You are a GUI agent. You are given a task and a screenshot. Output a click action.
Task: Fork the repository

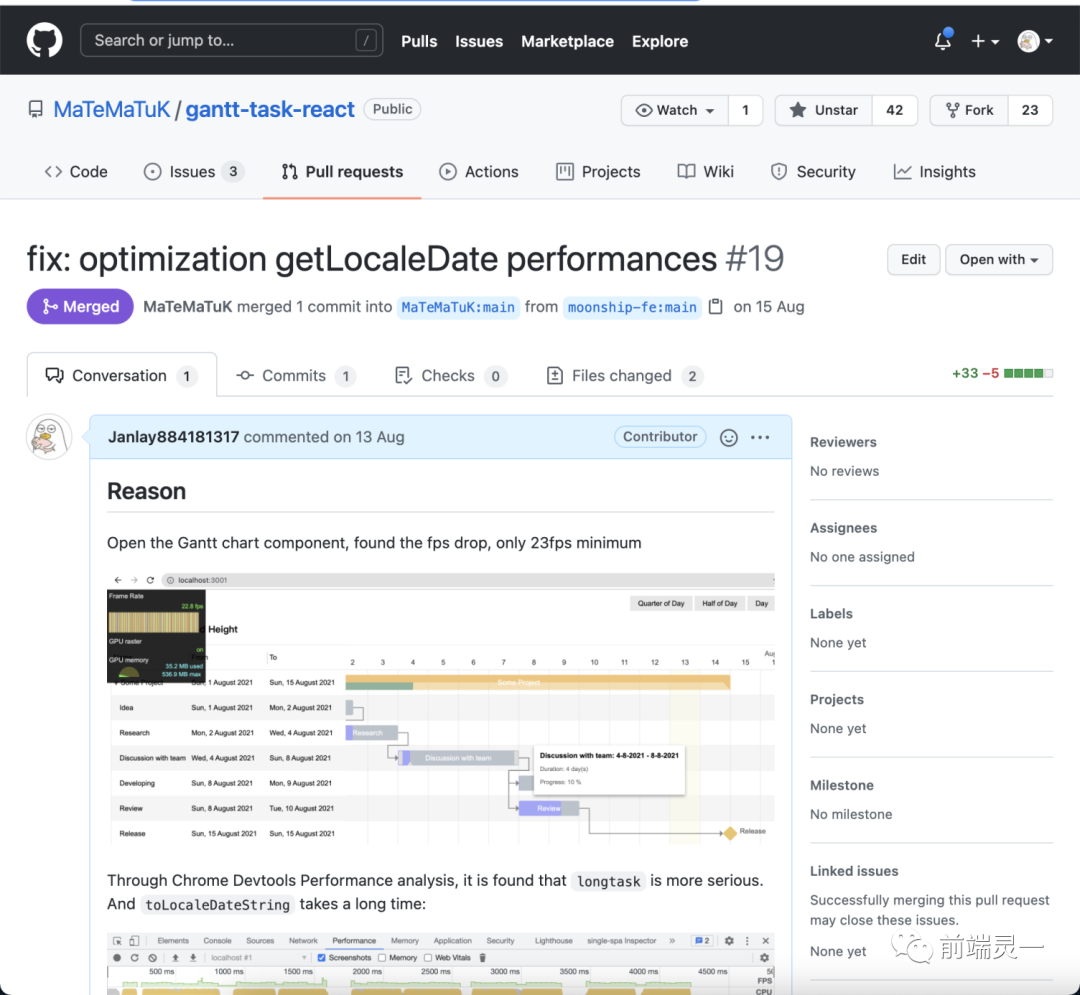point(969,110)
